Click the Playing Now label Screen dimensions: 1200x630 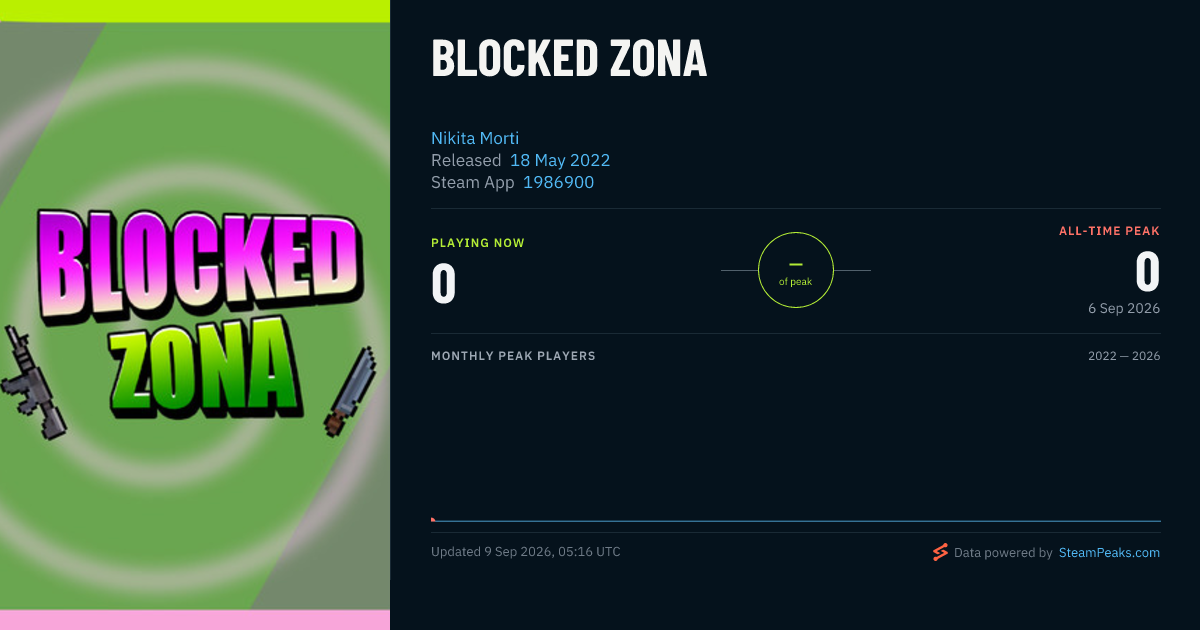point(478,243)
